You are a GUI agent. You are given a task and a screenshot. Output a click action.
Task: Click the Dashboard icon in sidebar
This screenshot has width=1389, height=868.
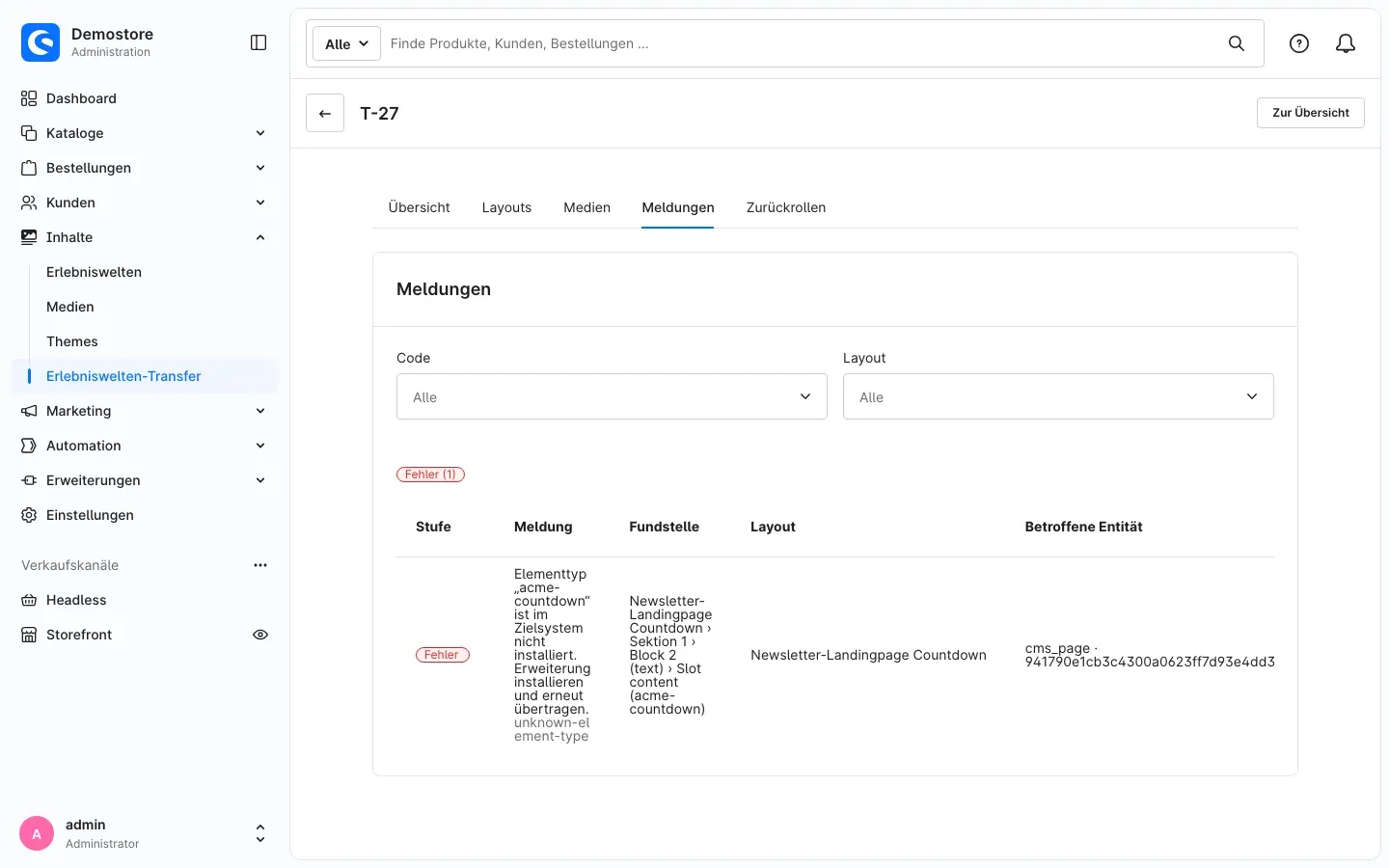click(x=29, y=98)
